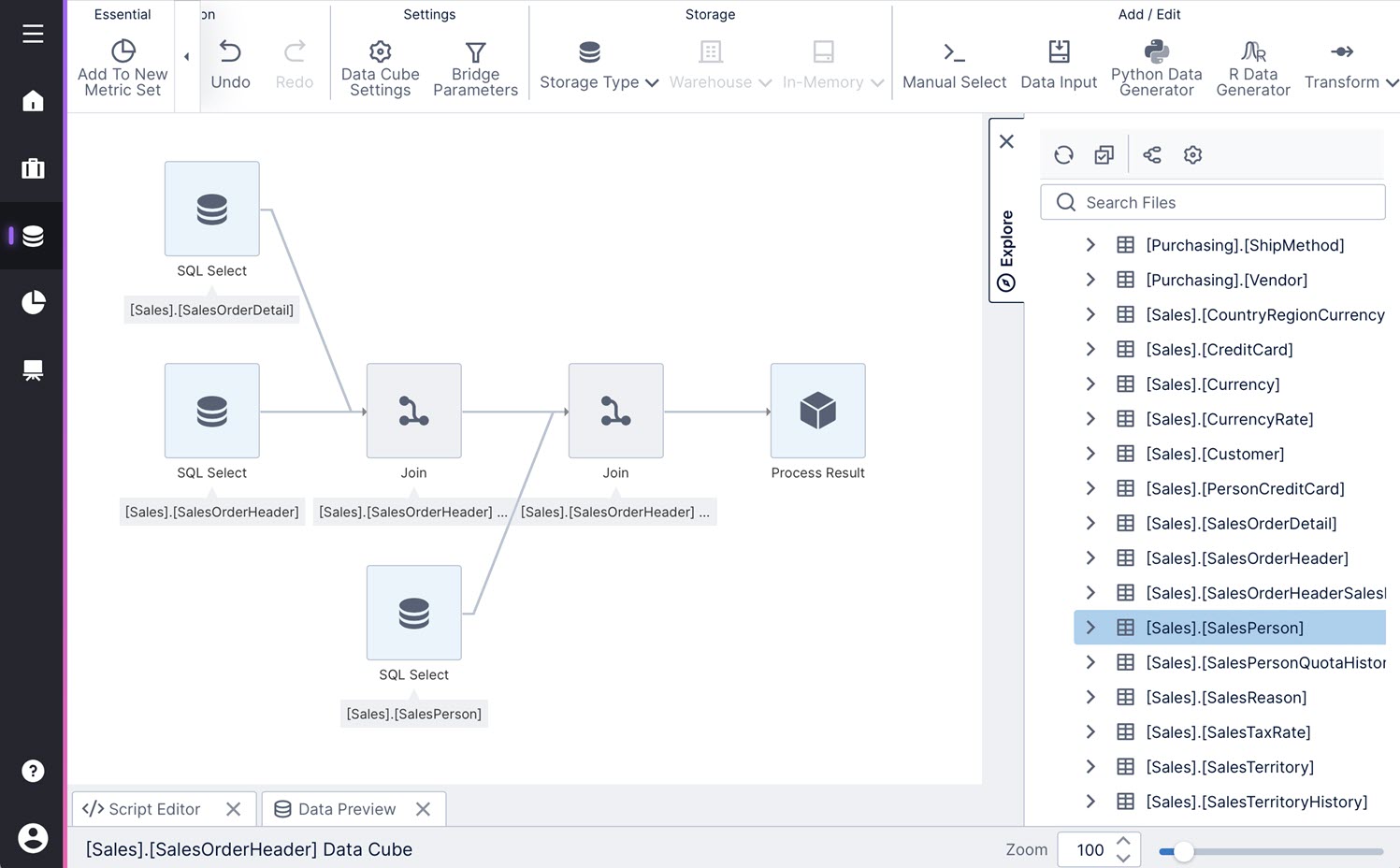Click the Manual Select tool

(x=954, y=67)
